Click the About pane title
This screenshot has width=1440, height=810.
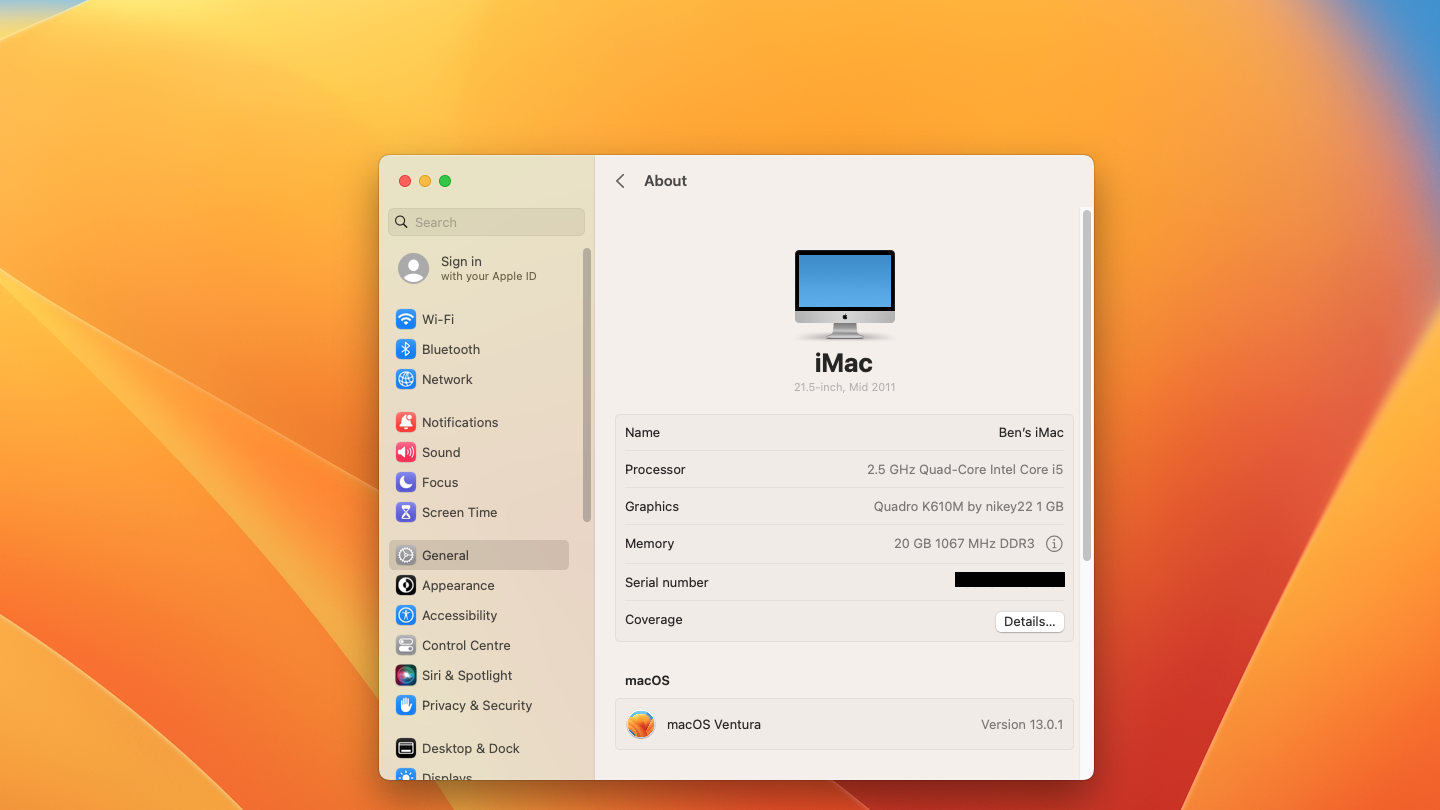tap(665, 181)
